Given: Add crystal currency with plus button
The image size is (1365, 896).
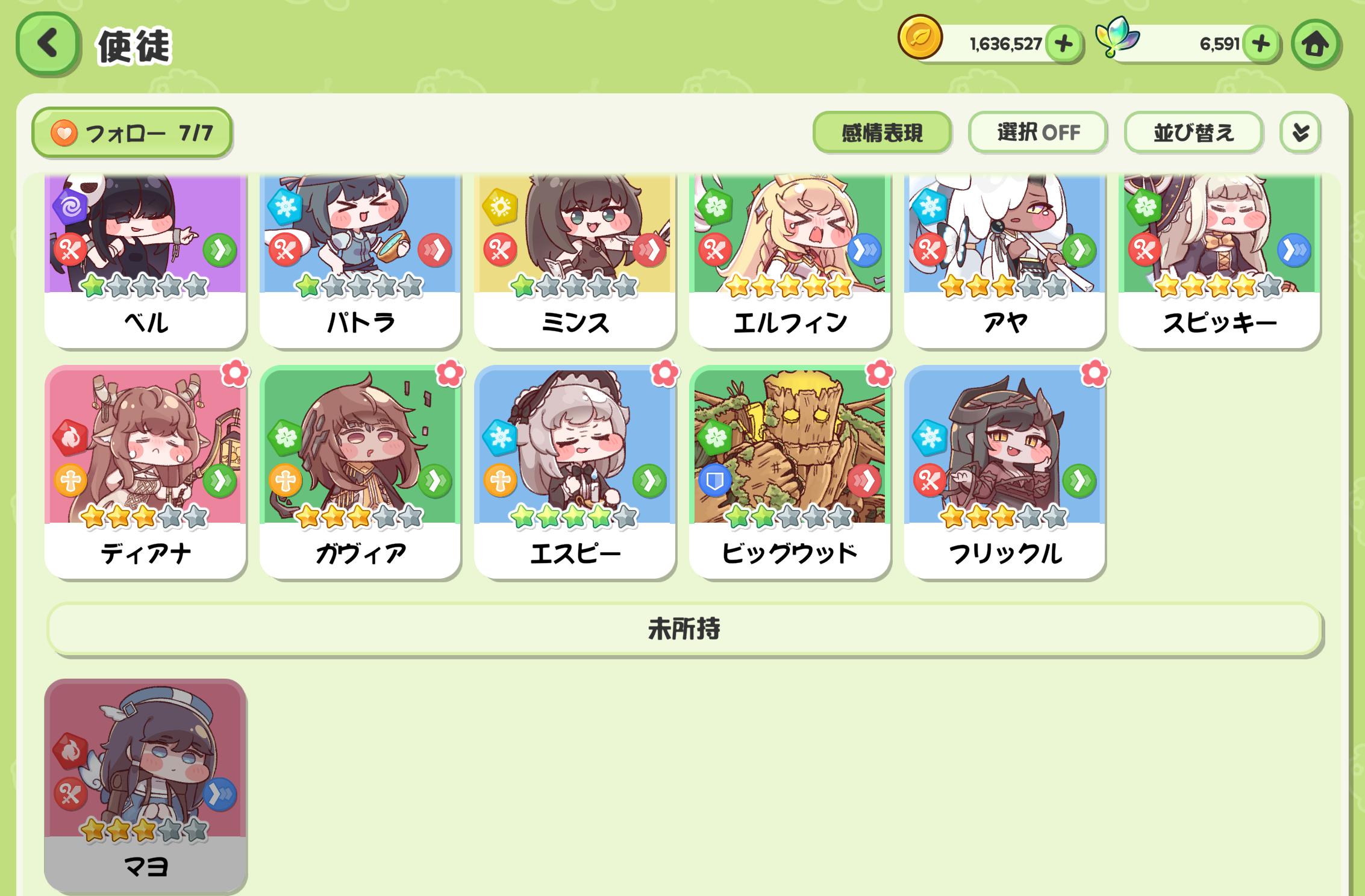Looking at the screenshot, I should pos(1260,44).
